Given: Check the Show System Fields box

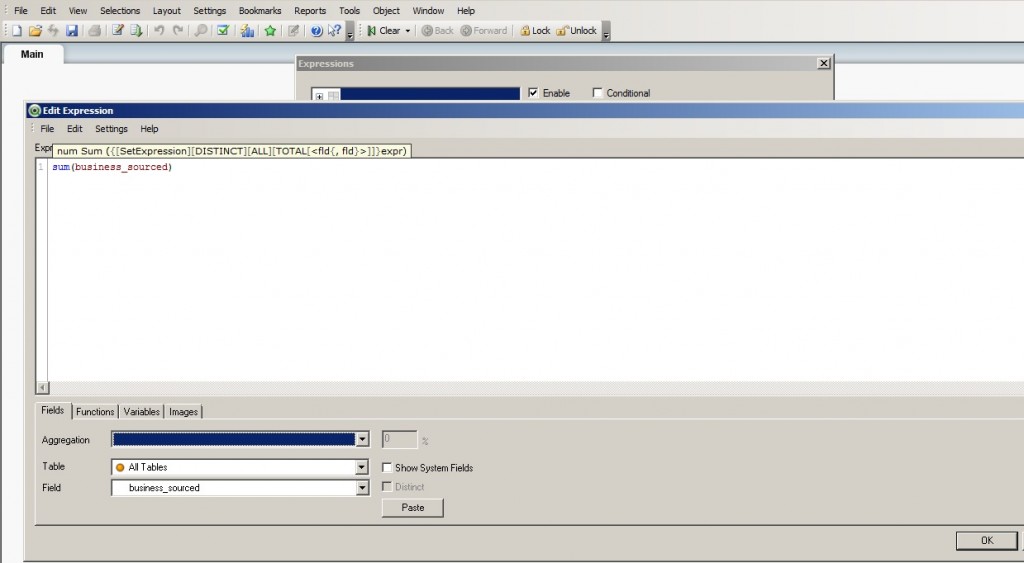Looking at the screenshot, I should point(388,468).
